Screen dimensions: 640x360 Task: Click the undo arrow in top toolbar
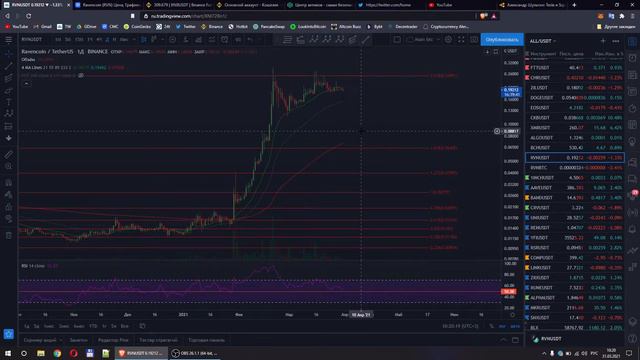click(x=250, y=40)
